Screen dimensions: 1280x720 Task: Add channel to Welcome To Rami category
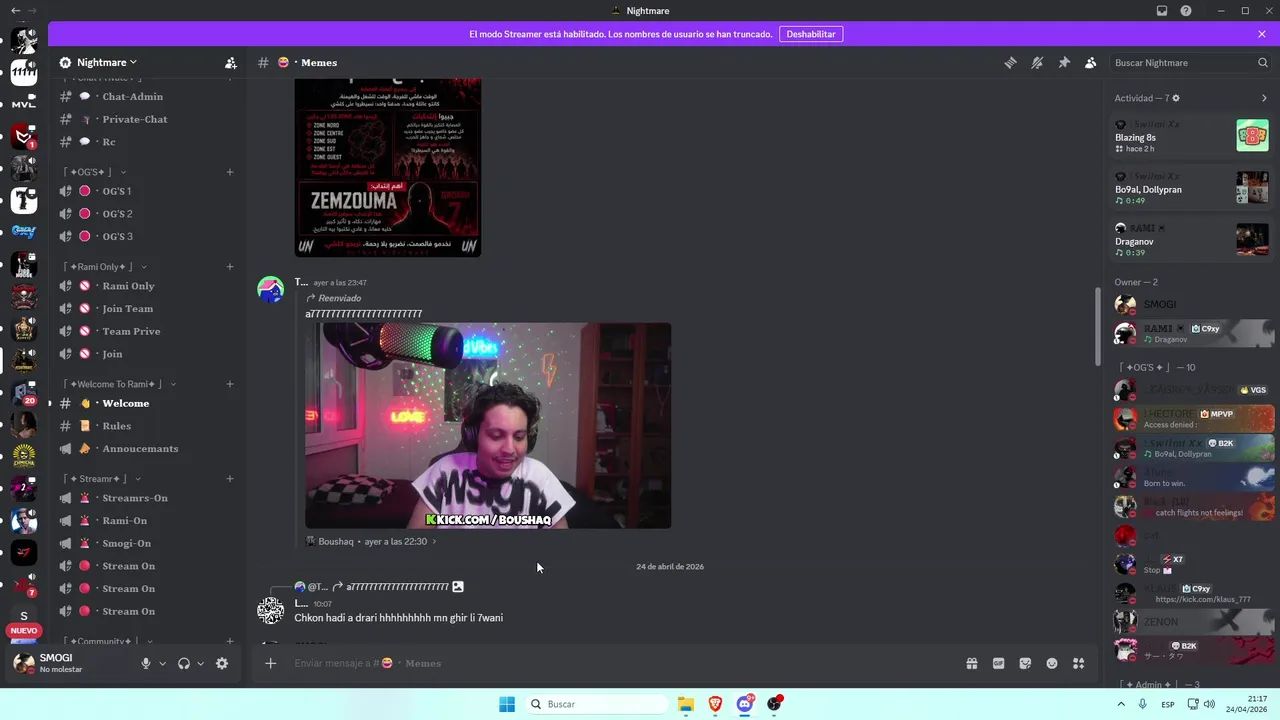coord(230,384)
